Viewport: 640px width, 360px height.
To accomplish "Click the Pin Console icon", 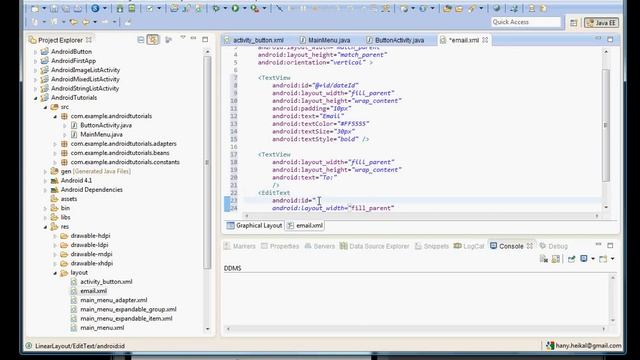I will tap(571, 259).
